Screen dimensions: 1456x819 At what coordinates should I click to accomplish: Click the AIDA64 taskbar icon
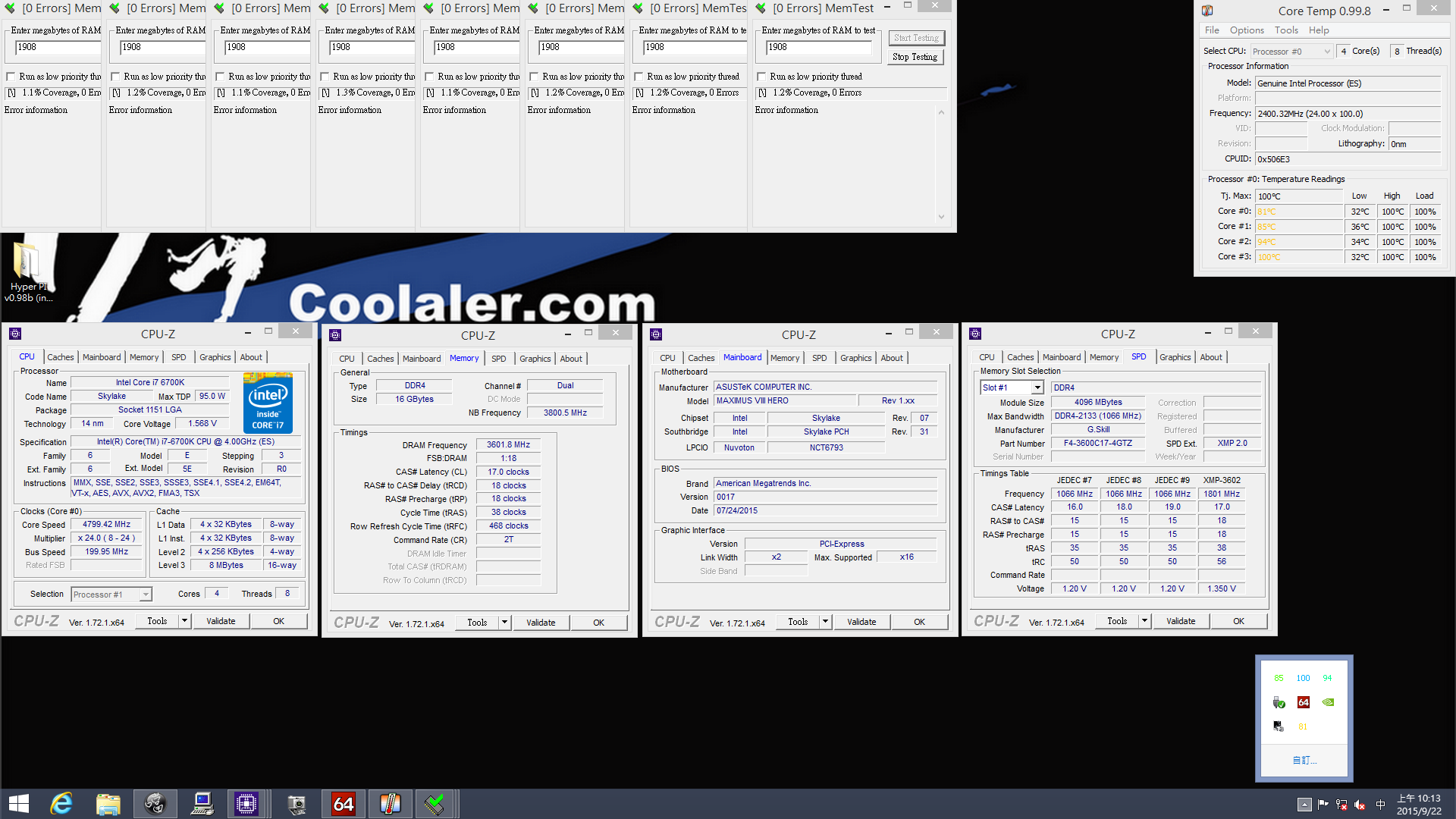(343, 804)
